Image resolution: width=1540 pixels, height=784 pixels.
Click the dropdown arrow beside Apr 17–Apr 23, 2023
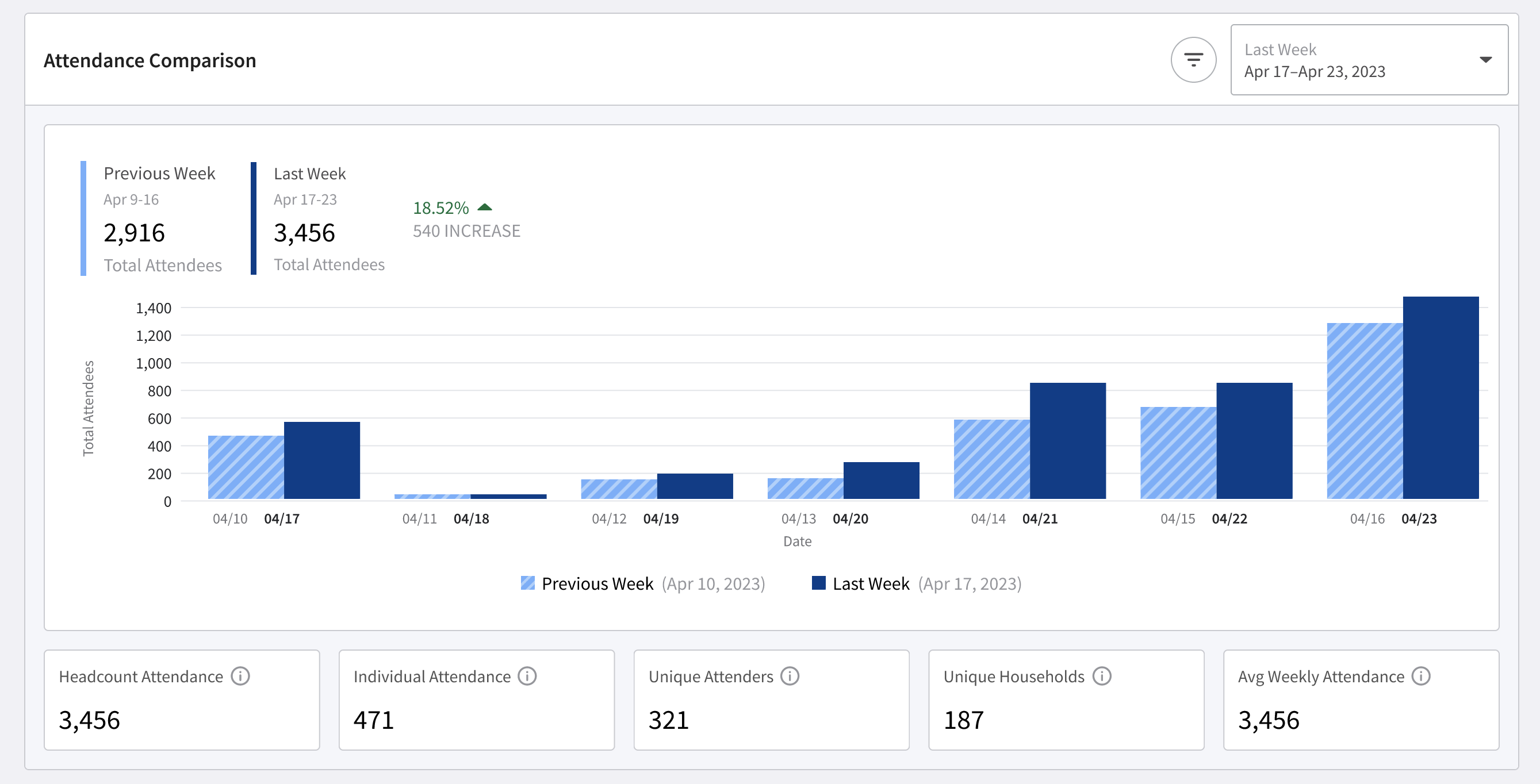[x=1485, y=60]
